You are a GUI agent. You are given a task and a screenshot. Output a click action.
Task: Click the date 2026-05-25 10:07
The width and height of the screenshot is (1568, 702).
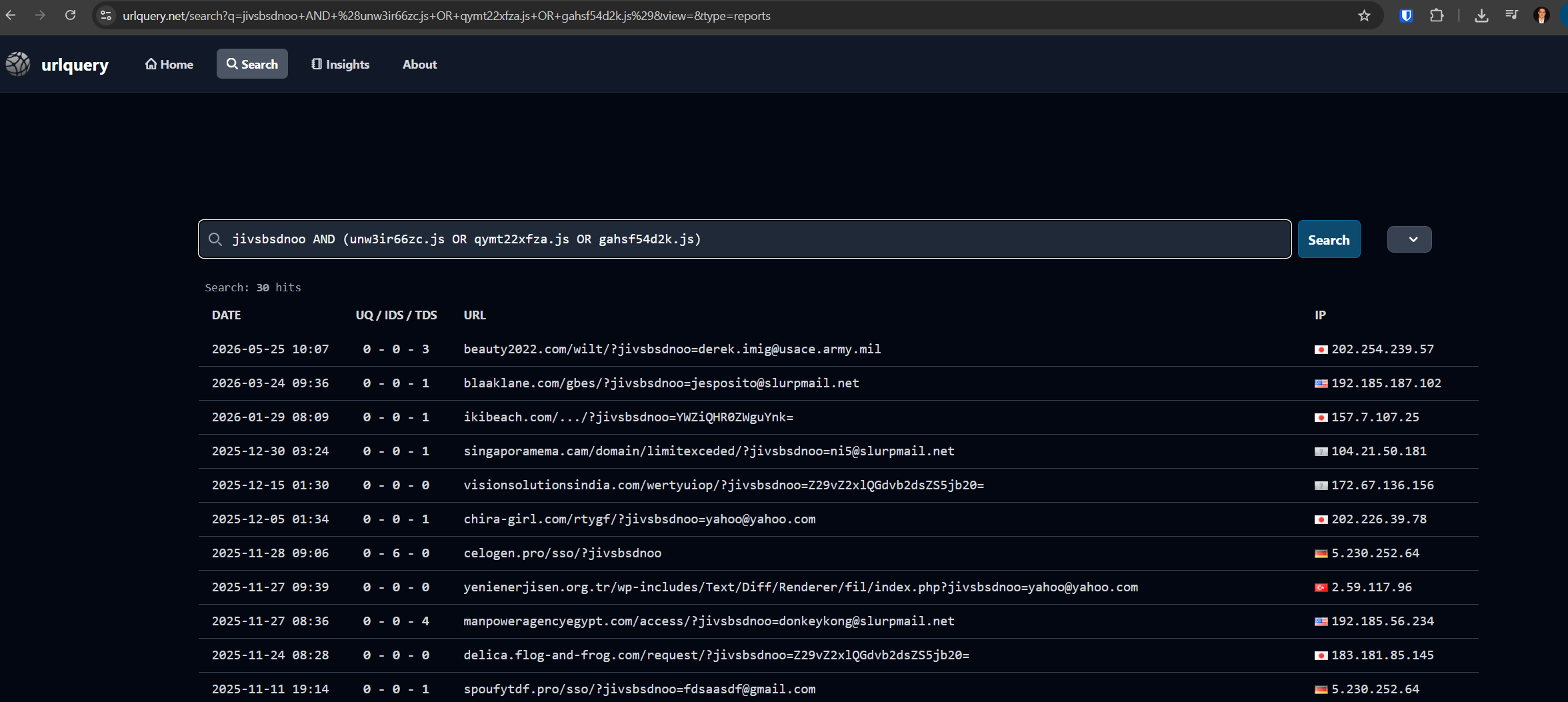click(x=270, y=349)
